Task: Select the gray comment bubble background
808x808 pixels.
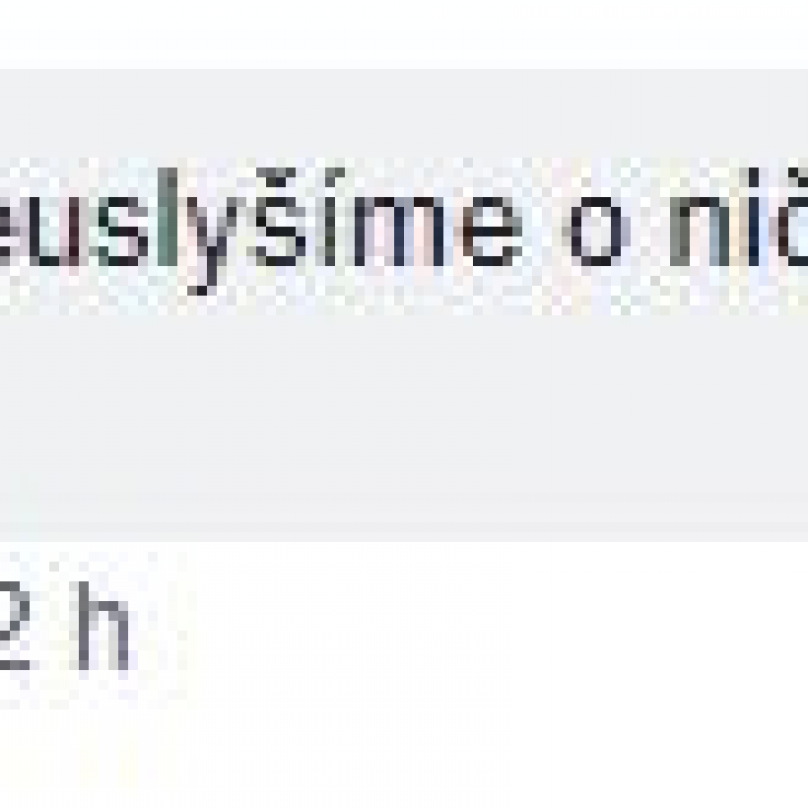Action: coord(404,304)
